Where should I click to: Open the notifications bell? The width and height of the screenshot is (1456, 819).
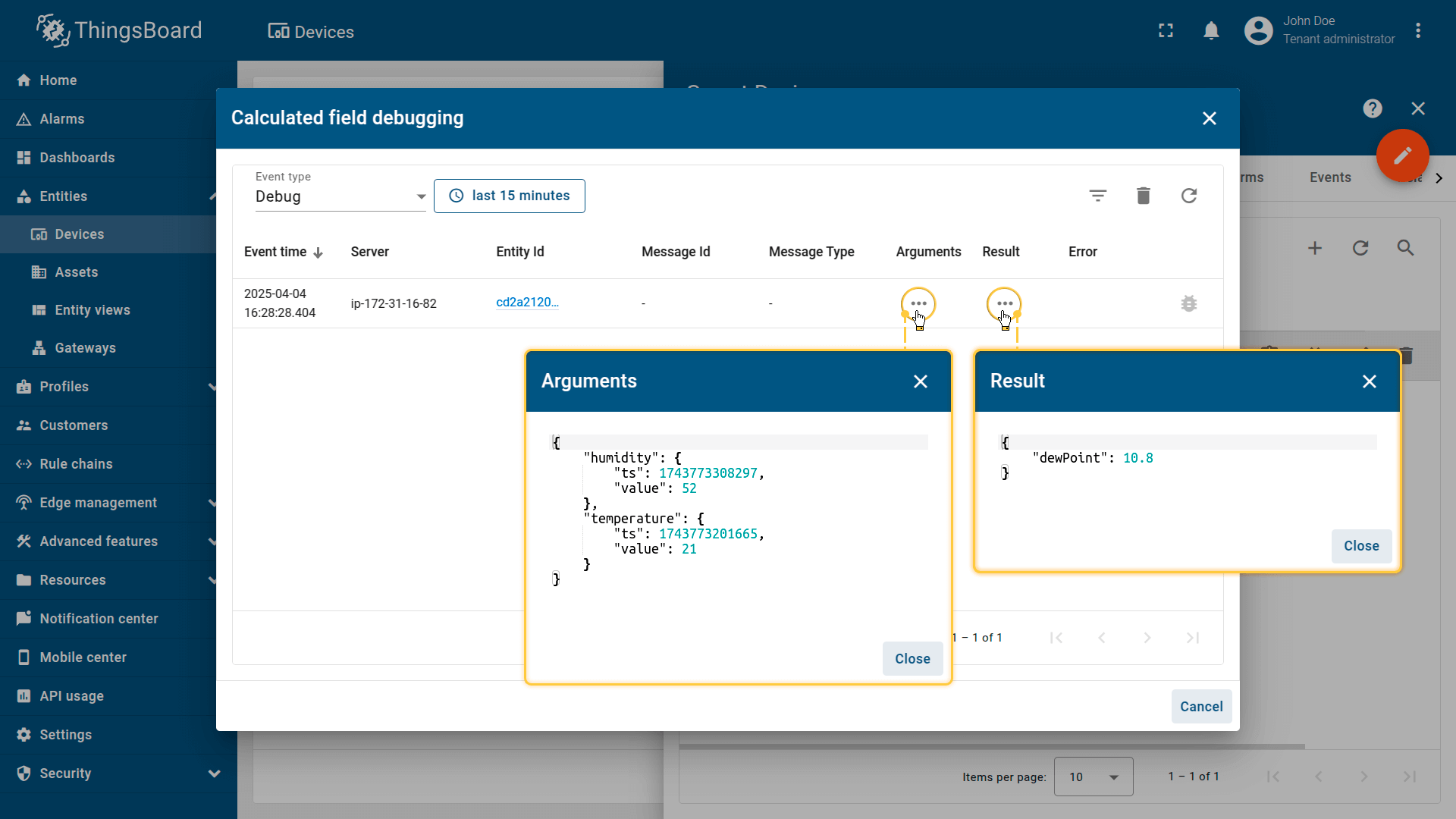pyautogui.click(x=1211, y=30)
